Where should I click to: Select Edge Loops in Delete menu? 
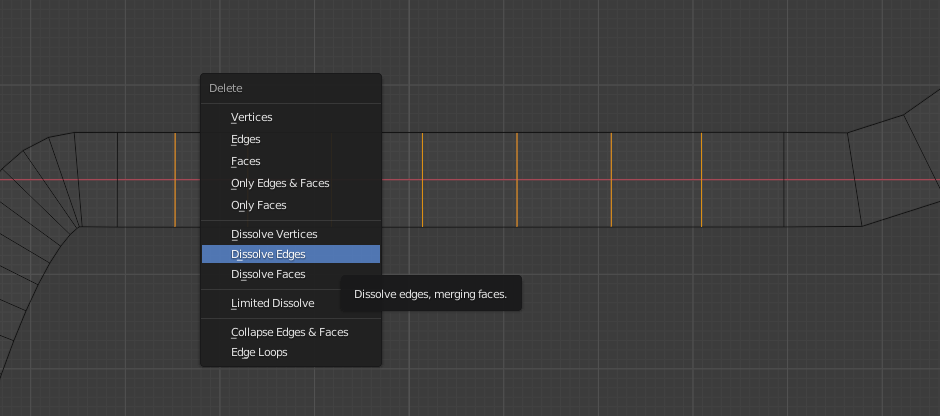pyautogui.click(x=291, y=352)
